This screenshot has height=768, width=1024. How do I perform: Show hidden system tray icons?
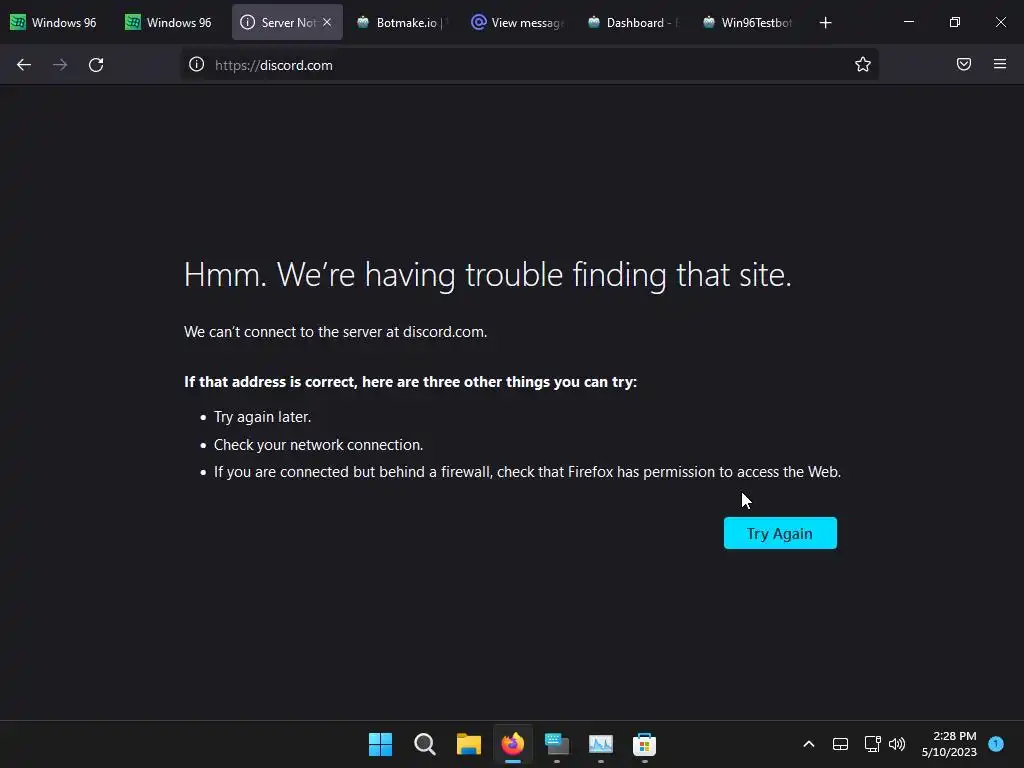click(808, 744)
